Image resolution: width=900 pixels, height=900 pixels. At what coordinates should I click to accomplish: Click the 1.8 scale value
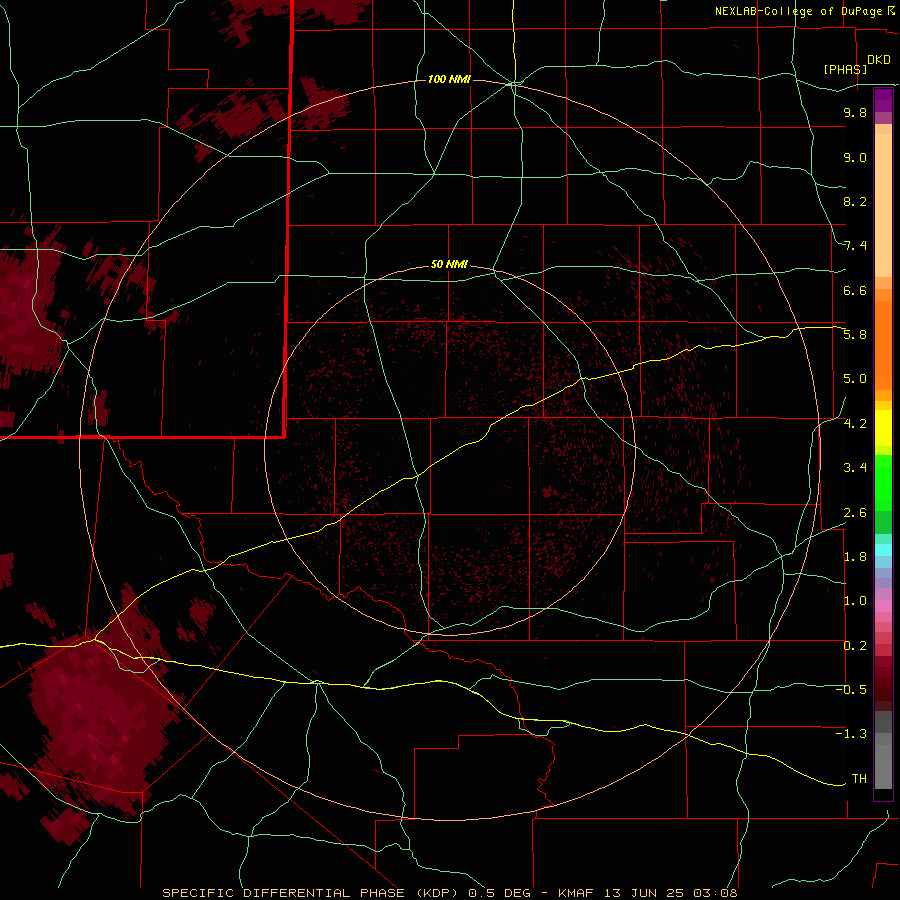855,557
